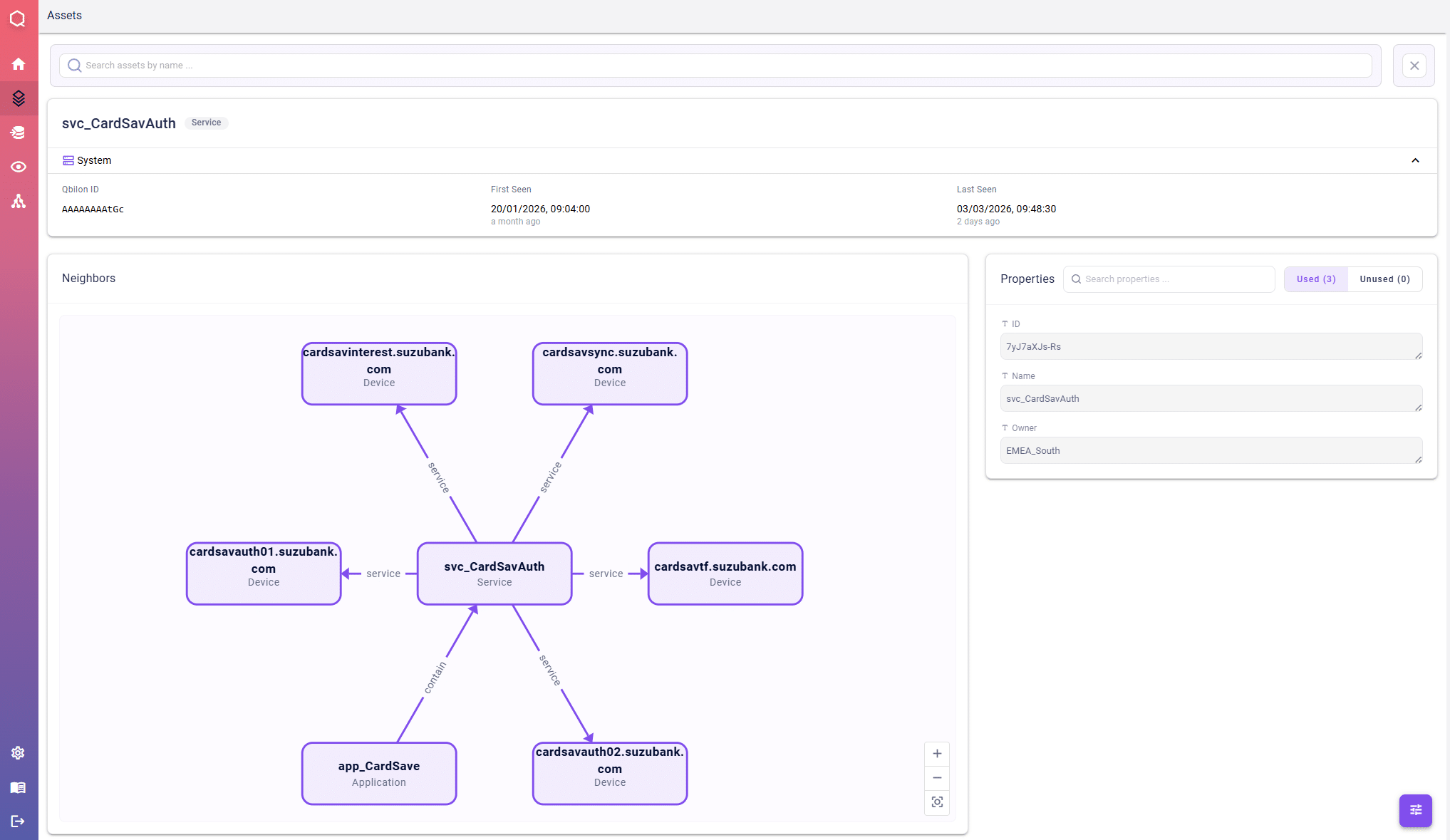
Task: Open the documentation book icon
Action: (x=19, y=787)
